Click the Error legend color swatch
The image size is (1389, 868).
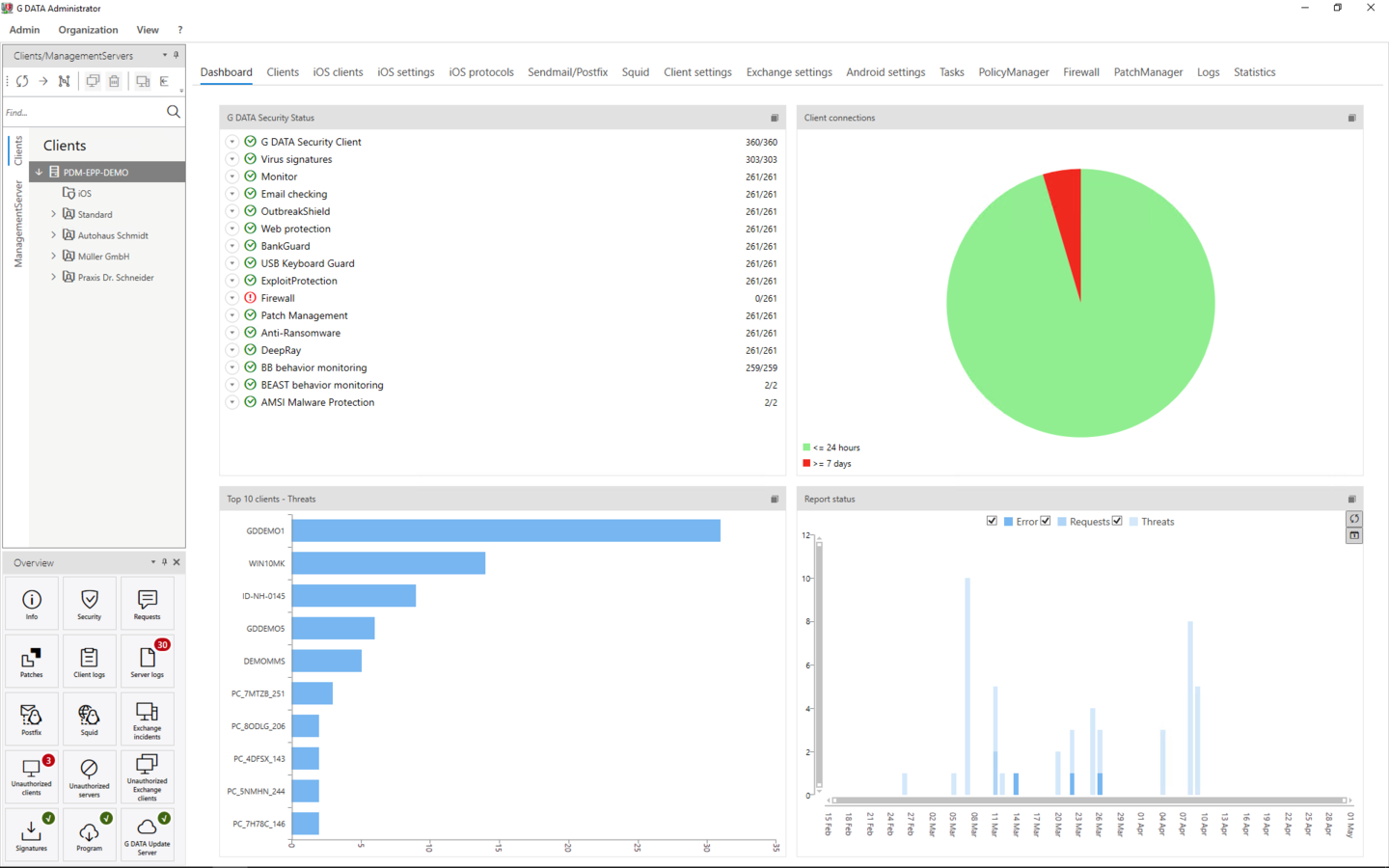pos(1008,522)
